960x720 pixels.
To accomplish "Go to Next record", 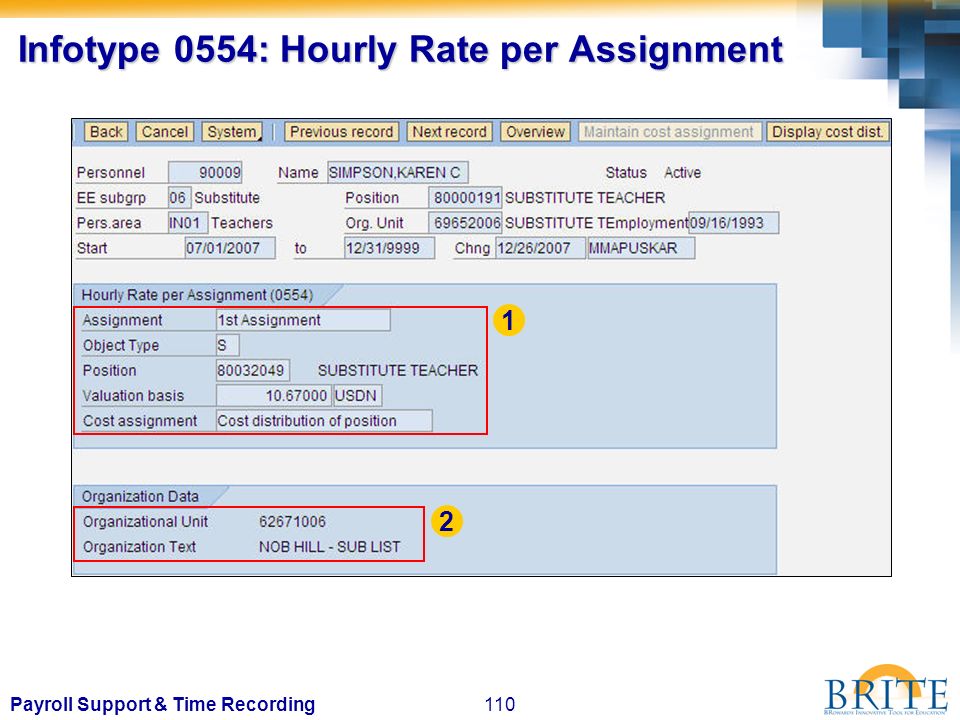I will click(x=449, y=132).
